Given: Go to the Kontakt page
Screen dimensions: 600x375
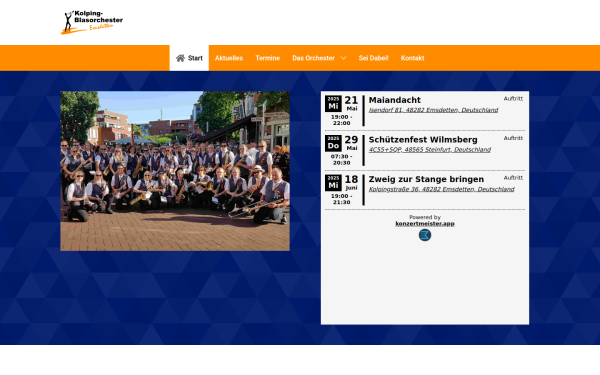Looking at the screenshot, I should (412, 58).
